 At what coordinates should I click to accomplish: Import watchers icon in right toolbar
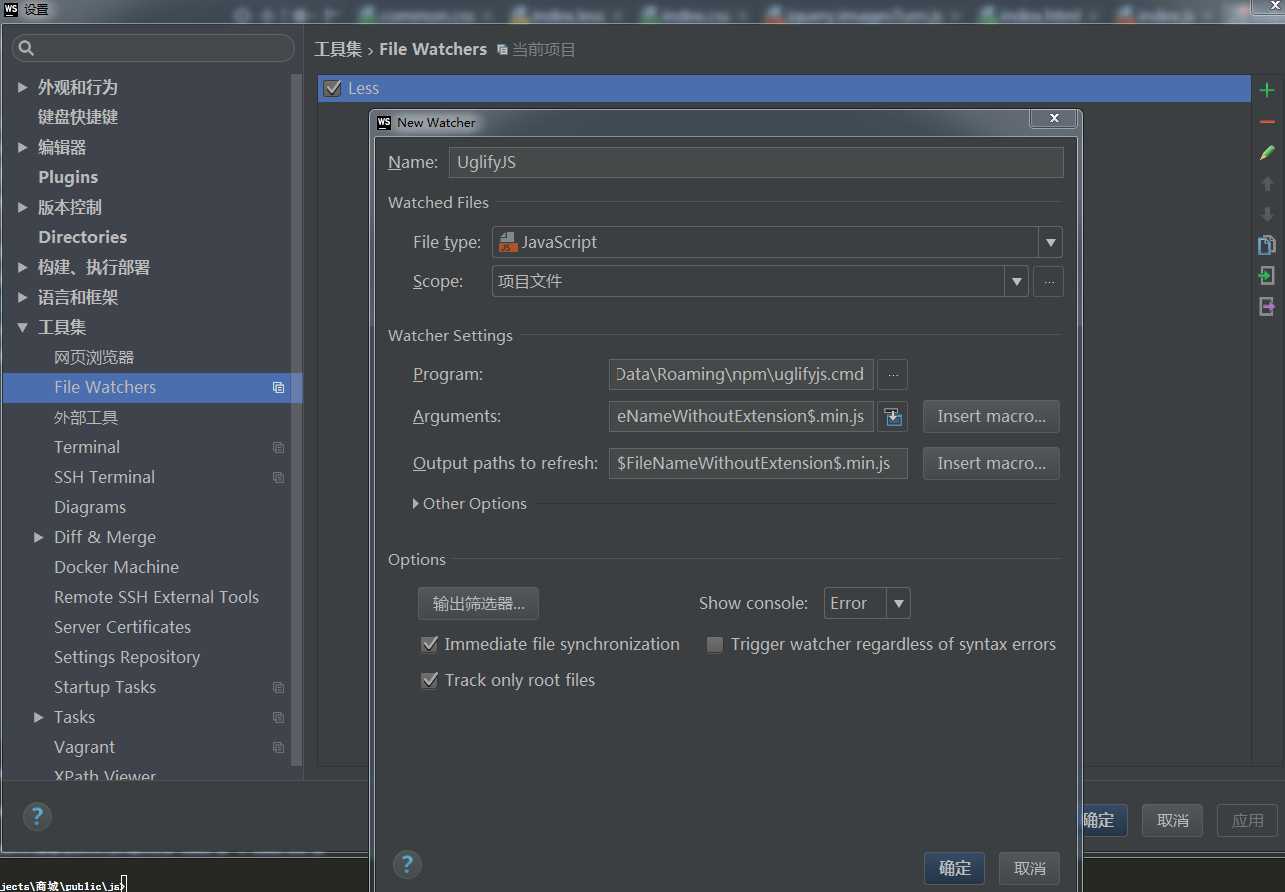pos(1267,276)
